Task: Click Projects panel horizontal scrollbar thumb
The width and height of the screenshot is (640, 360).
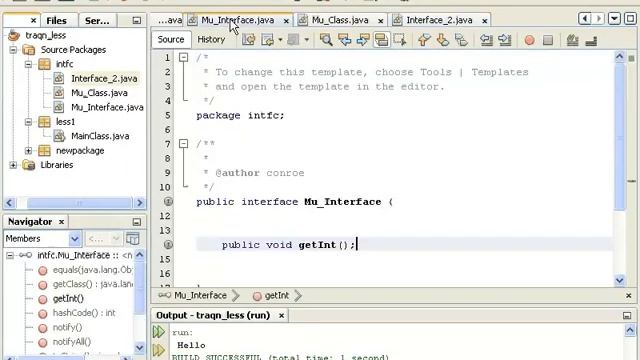Action: point(79,203)
